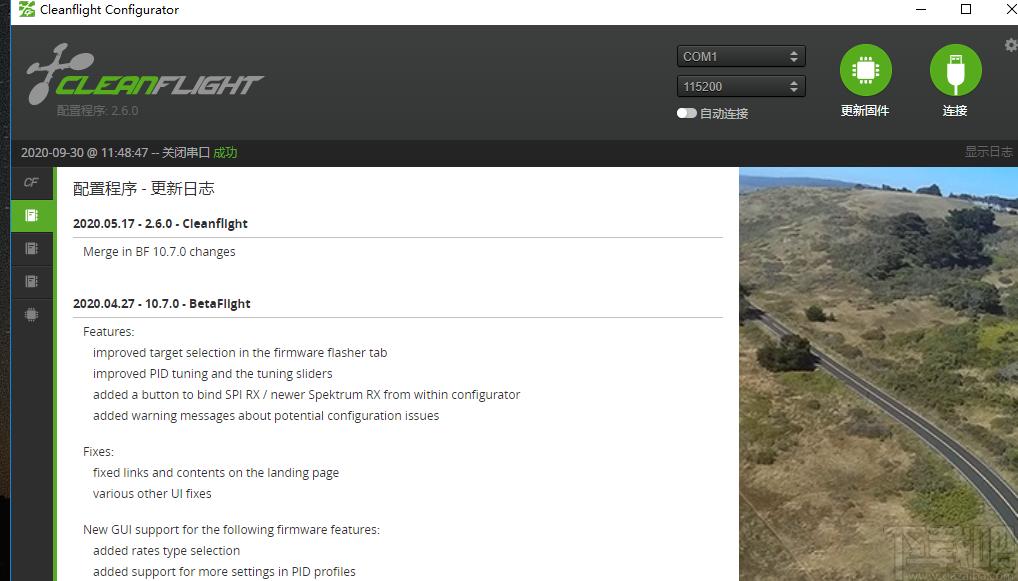Click 'New GUI support for the following firmware features:'
This screenshot has width=1018, height=581.
coord(231,530)
